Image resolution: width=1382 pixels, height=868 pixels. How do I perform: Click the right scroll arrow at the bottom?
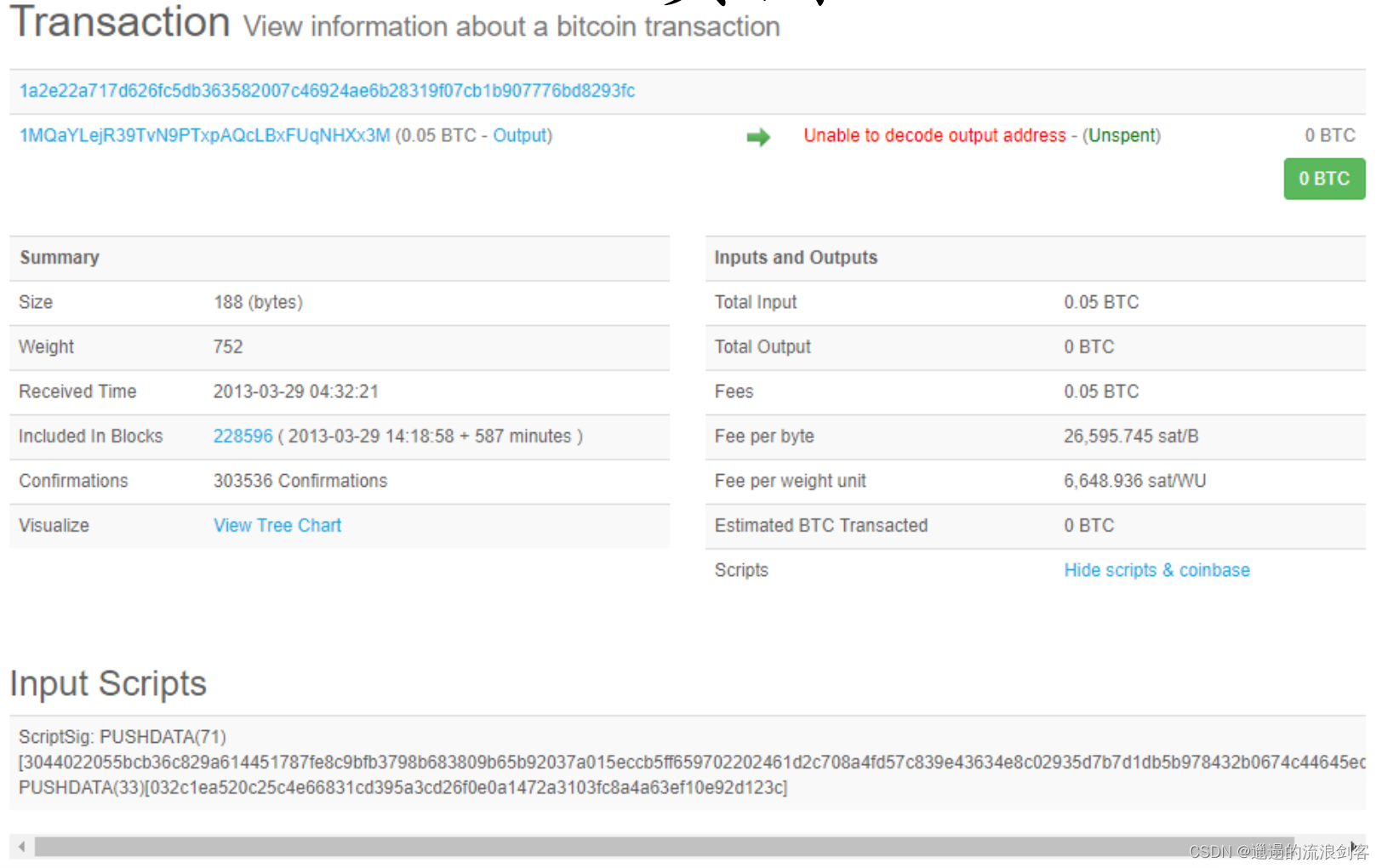1353,847
